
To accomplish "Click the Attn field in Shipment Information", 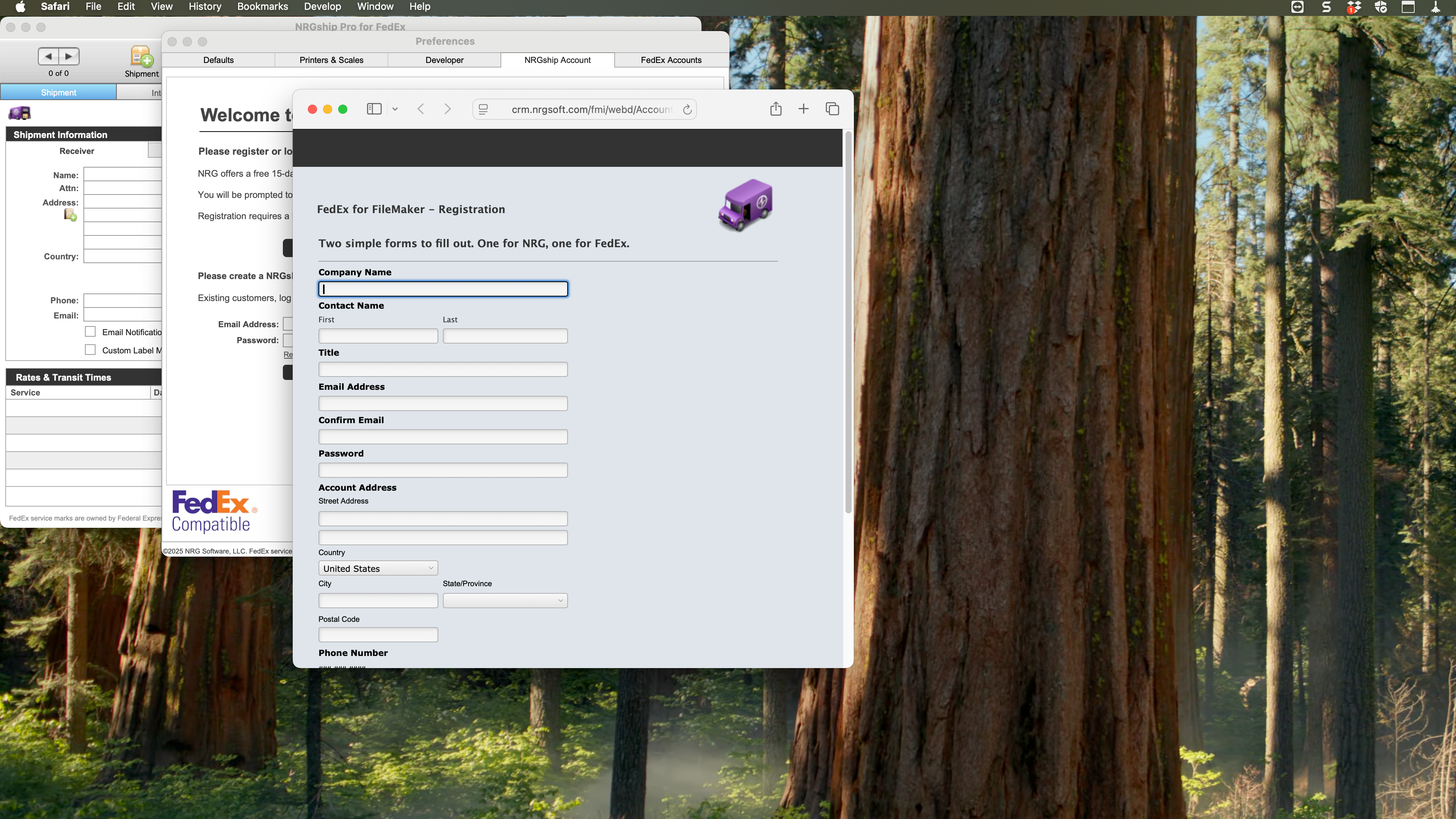I will (122, 188).
